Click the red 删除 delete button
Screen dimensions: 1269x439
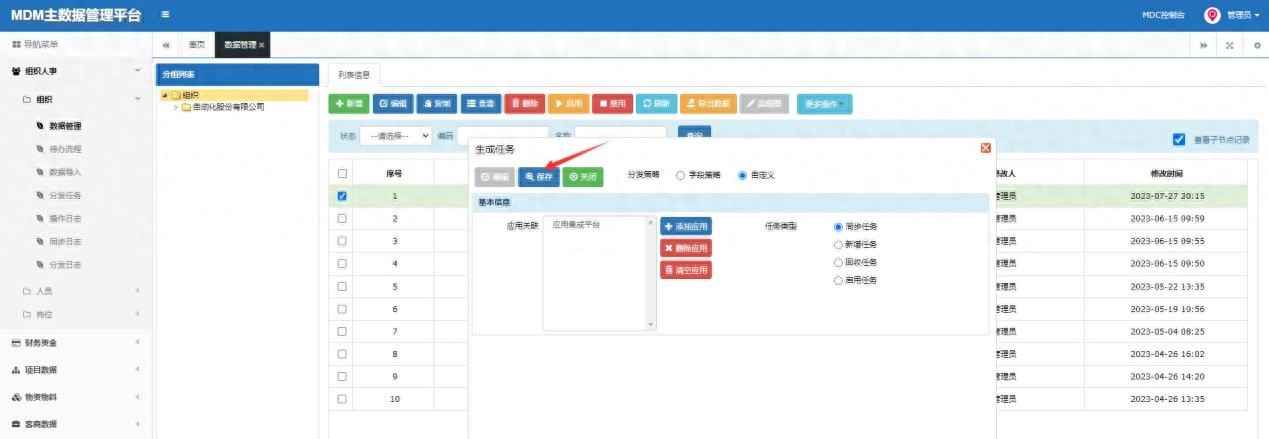524,103
